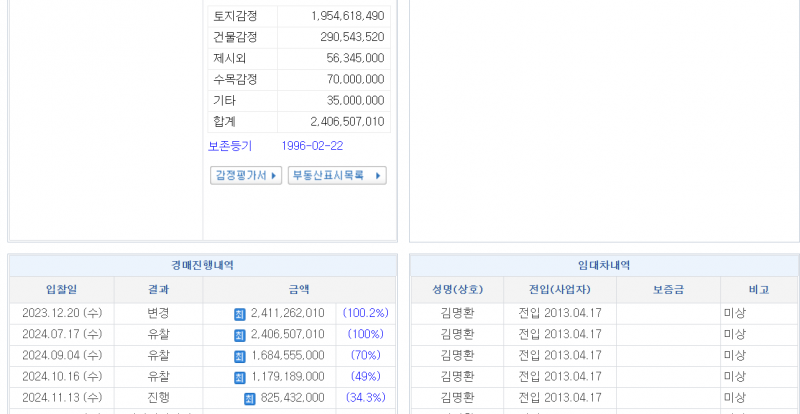The height and width of the screenshot is (414, 800).
Task: Click the 보증금 column header
Action: coord(668,290)
